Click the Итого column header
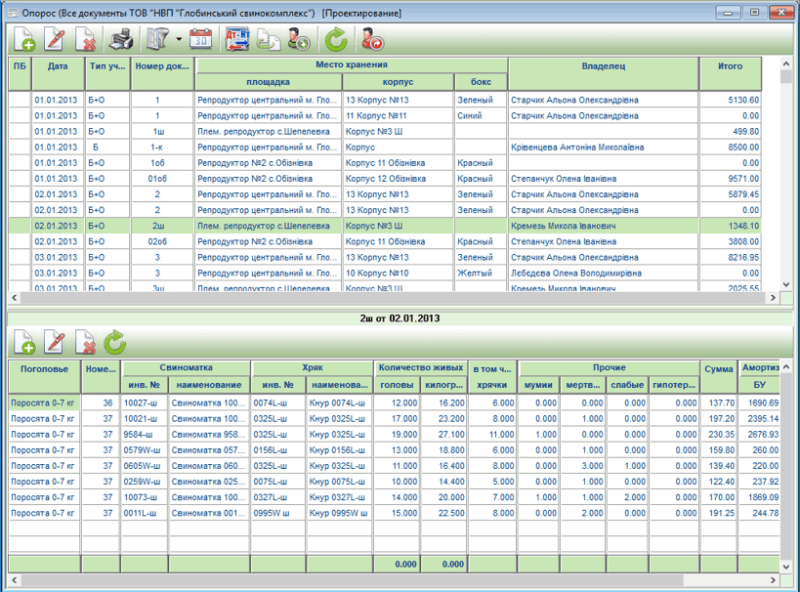This screenshot has height=592, width=800. (730, 66)
